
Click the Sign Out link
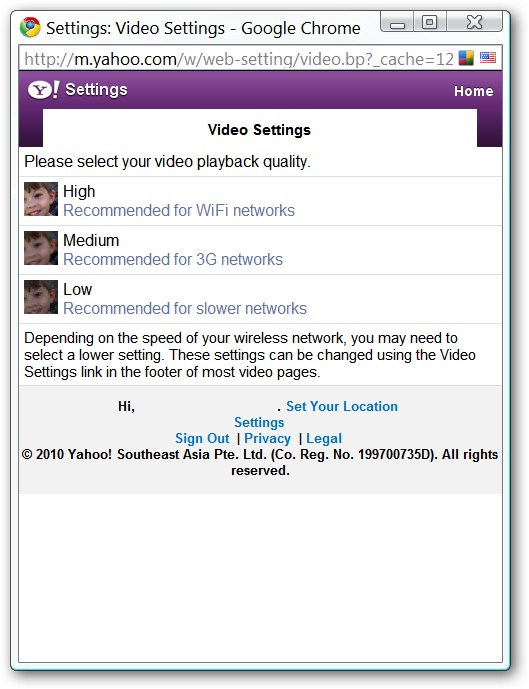pos(202,439)
